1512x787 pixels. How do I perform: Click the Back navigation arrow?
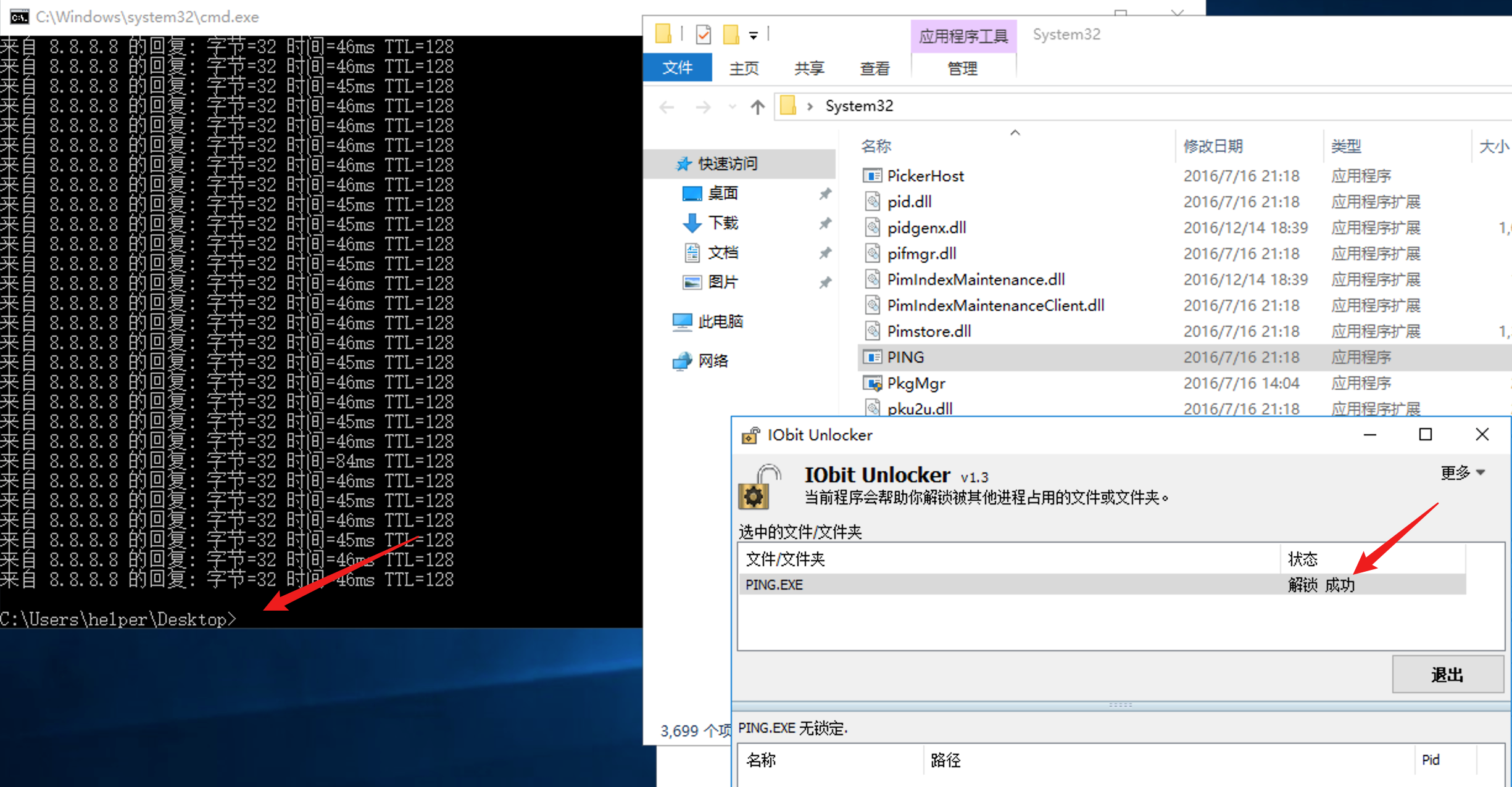(x=667, y=107)
